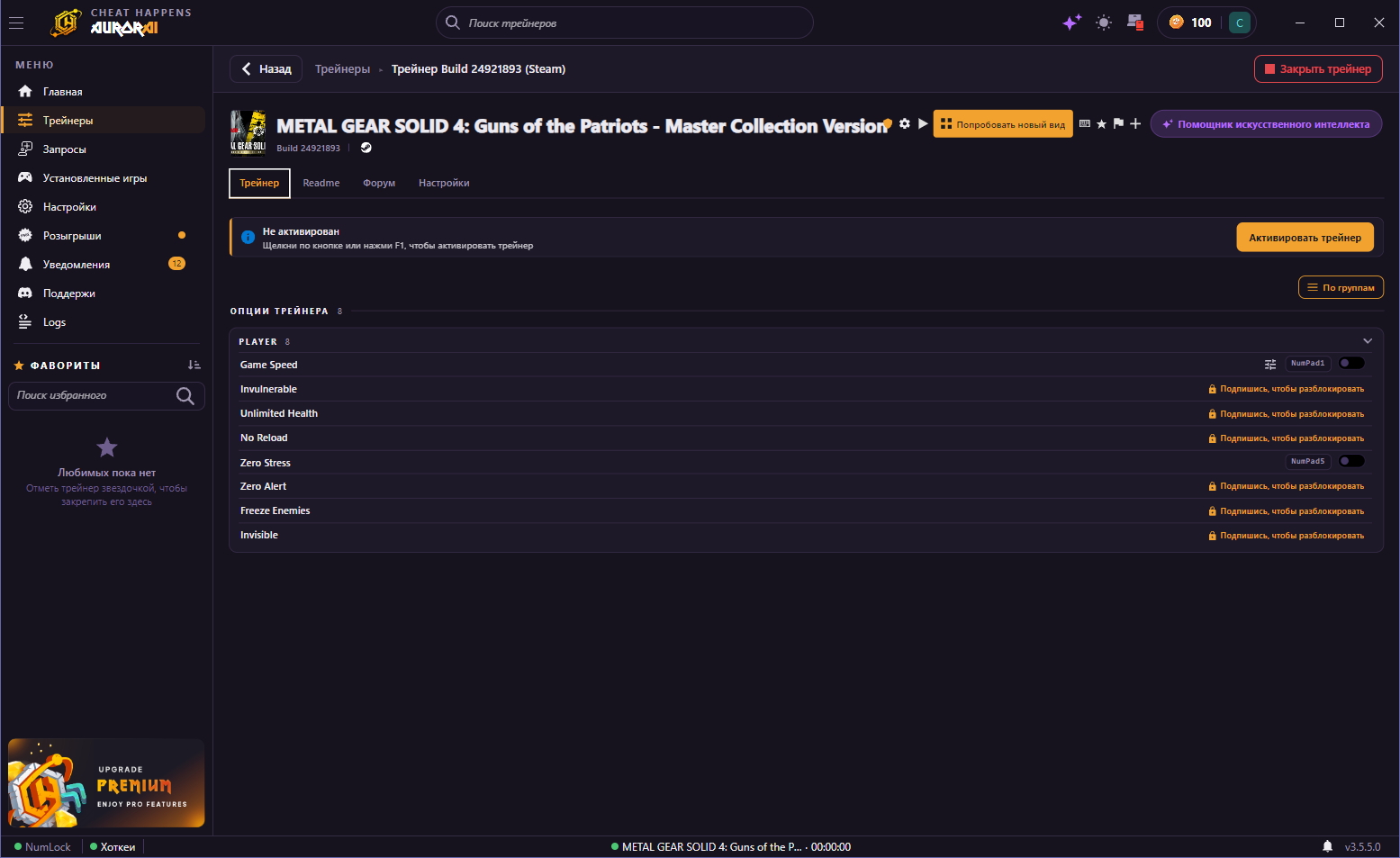Screen dimensions: 1400x858
Task: Open the user profile avatar C
Action: coord(1240,23)
